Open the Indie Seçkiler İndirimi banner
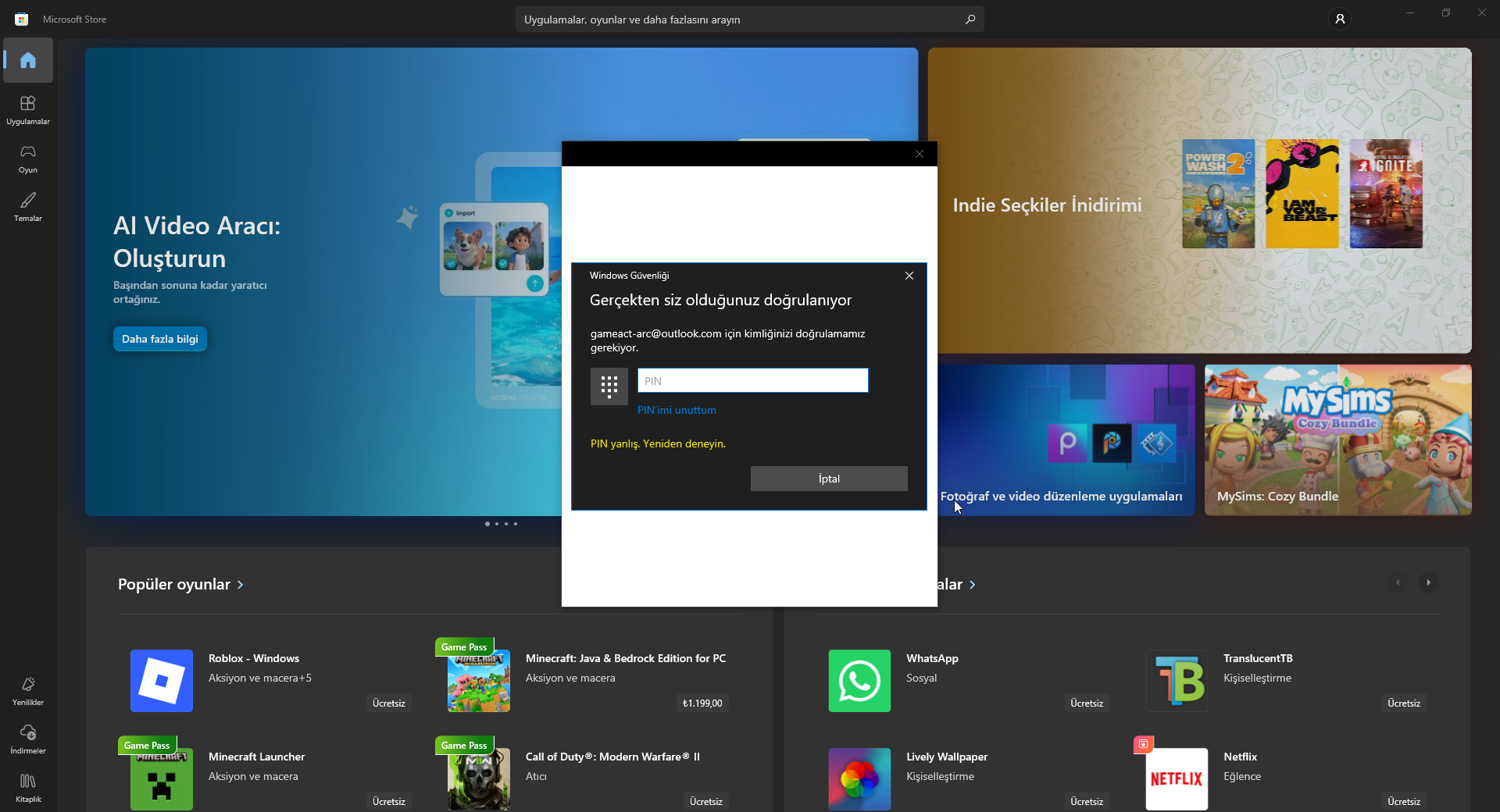 click(x=1199, y=201)
